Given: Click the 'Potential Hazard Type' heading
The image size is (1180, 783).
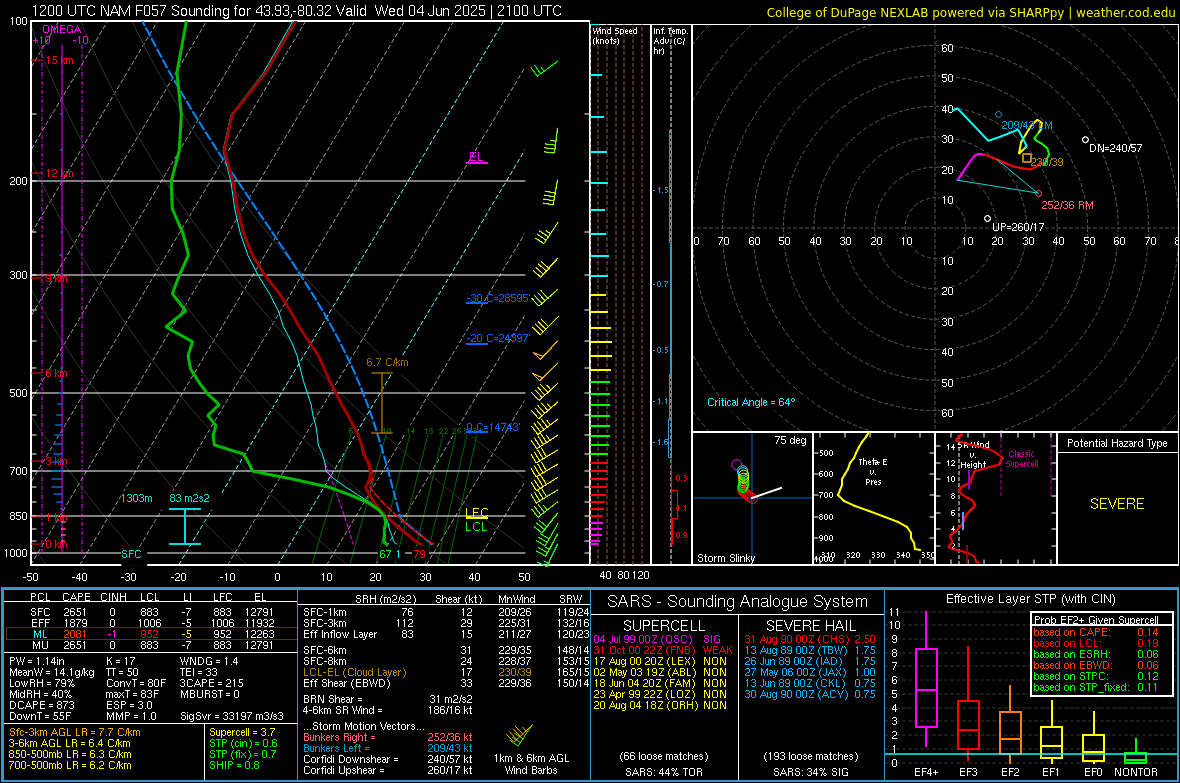Looking at the screenshot, I should tap(1117, 443).
